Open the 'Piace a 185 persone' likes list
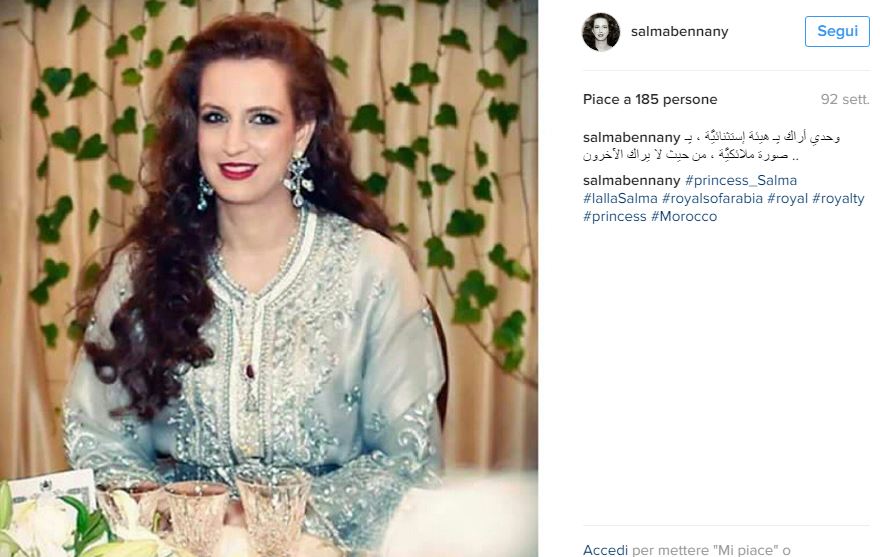Viewport: 880px width, 557px height. [650, 99]
